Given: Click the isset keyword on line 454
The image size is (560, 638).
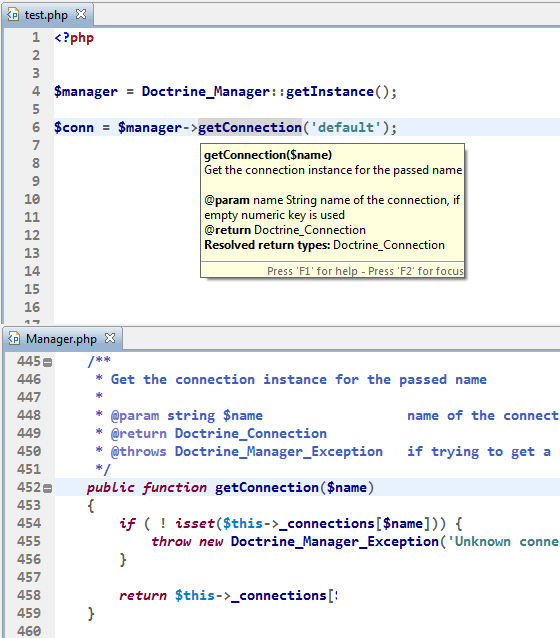Looking at the screenshot, I should 195,524.
